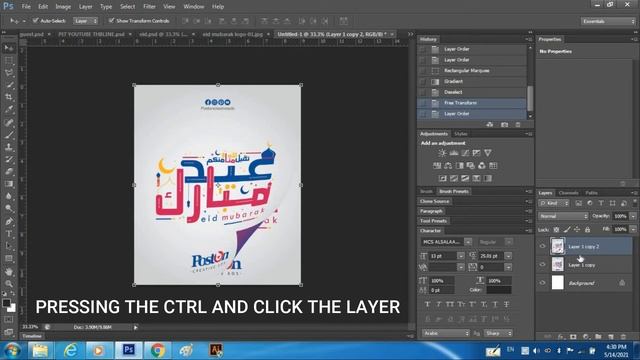Select the Rectangular Marquee tool

9,60
